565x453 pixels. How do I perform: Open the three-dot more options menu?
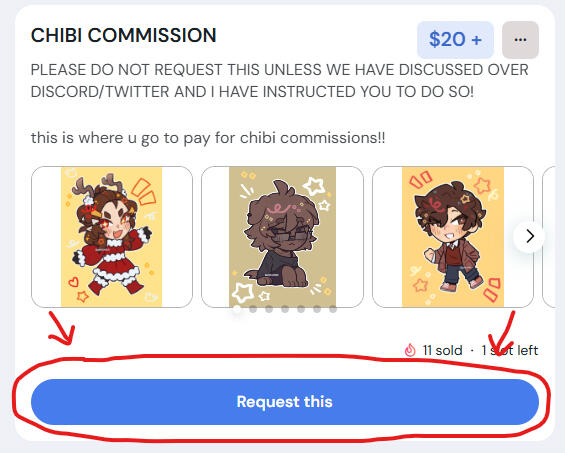[520, 40]
